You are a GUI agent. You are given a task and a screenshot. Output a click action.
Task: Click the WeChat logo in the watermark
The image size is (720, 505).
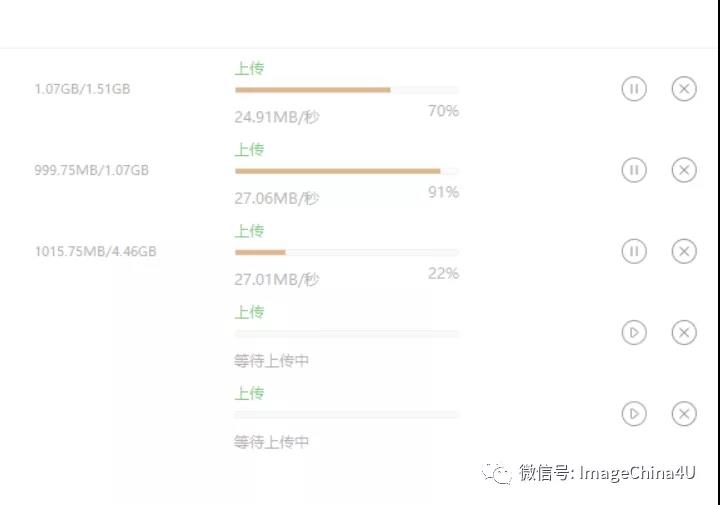[x=496, y=473]
